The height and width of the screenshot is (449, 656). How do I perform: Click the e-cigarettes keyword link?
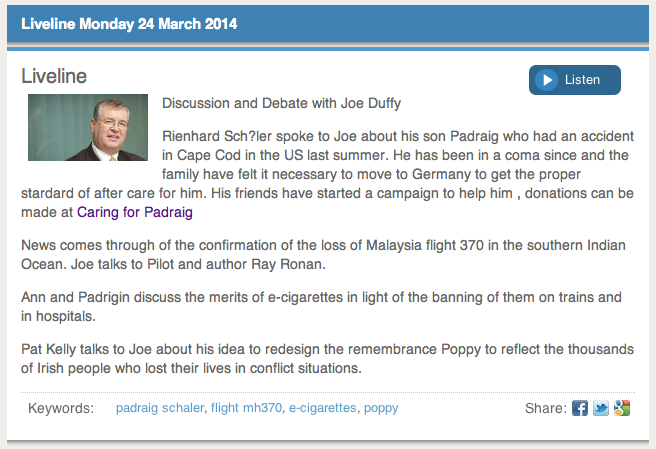tap(322, 408)
